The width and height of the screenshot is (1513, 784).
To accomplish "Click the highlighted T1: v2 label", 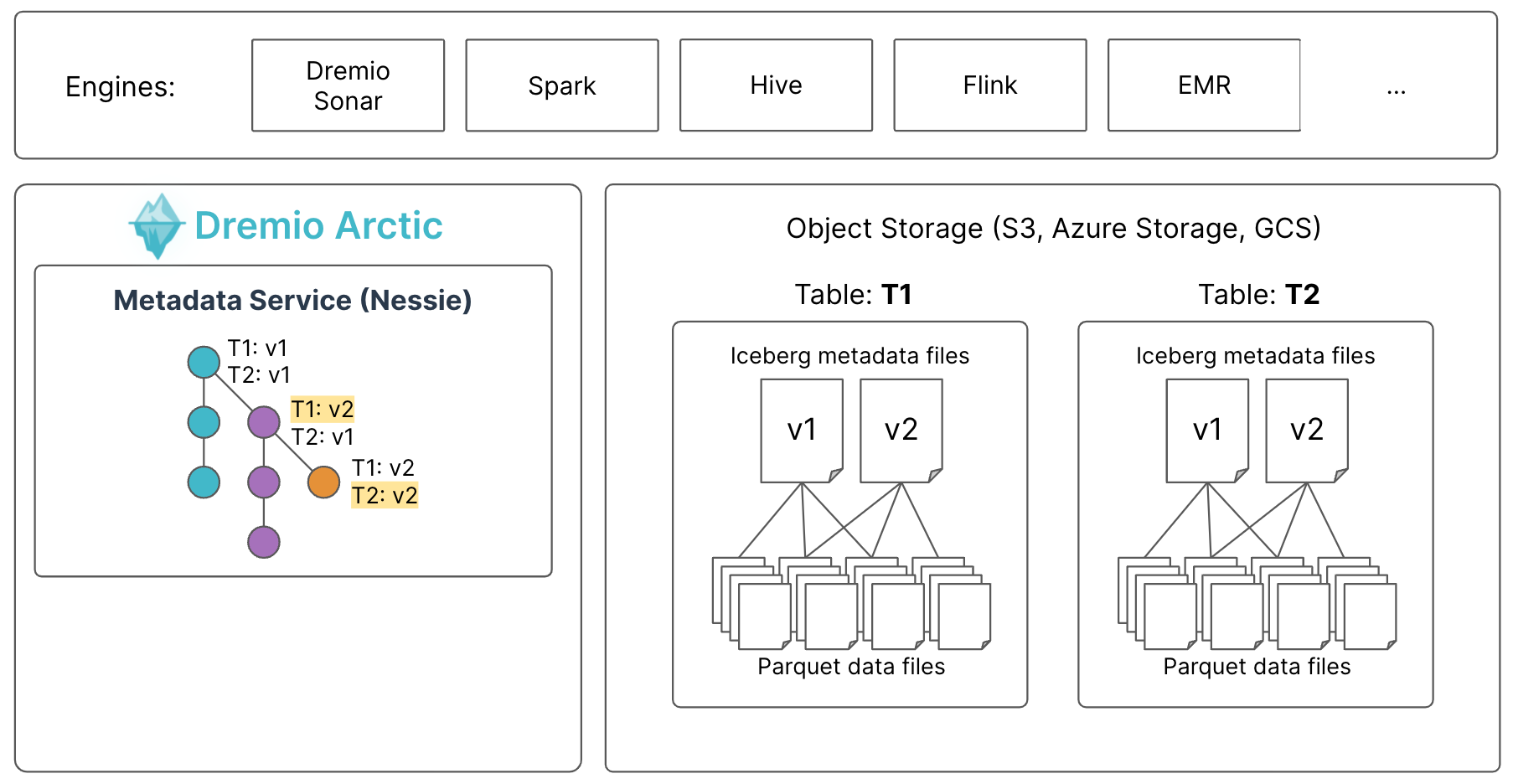I will [x=323, y=410].
